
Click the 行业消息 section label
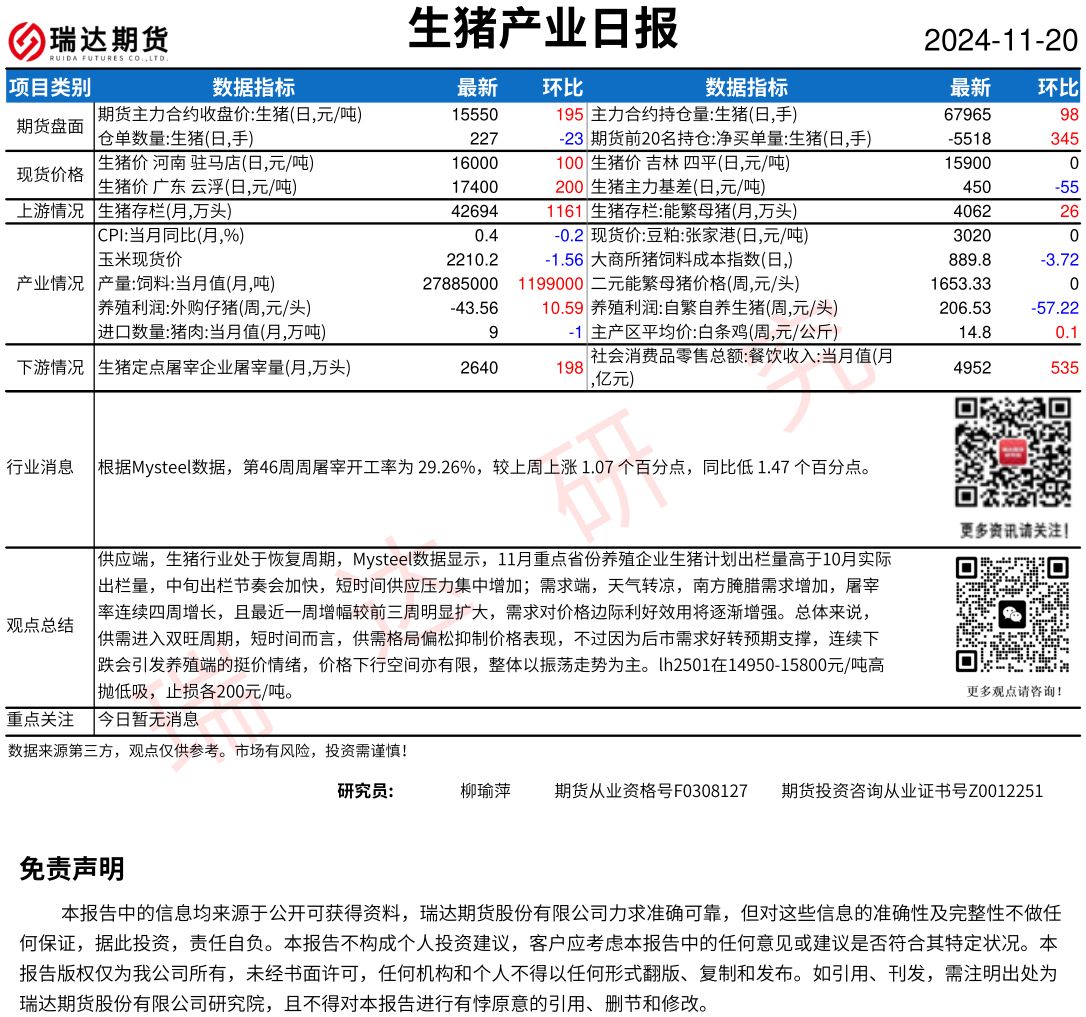pos(40,467)
